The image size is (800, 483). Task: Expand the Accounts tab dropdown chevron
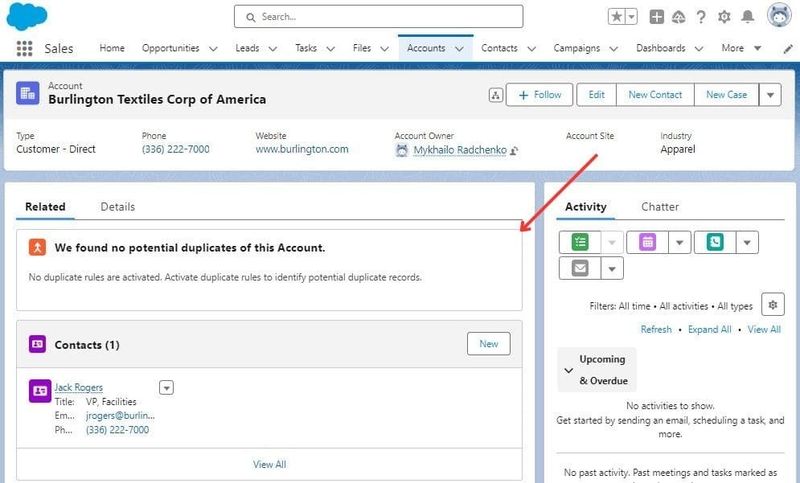459,49
